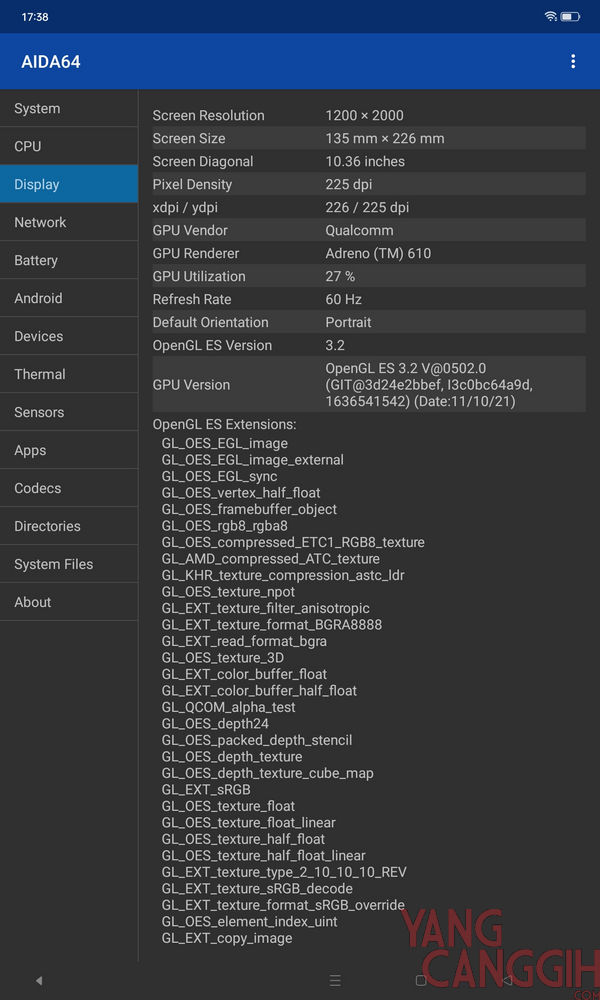Select the Display sidebar item

[69, 185]
